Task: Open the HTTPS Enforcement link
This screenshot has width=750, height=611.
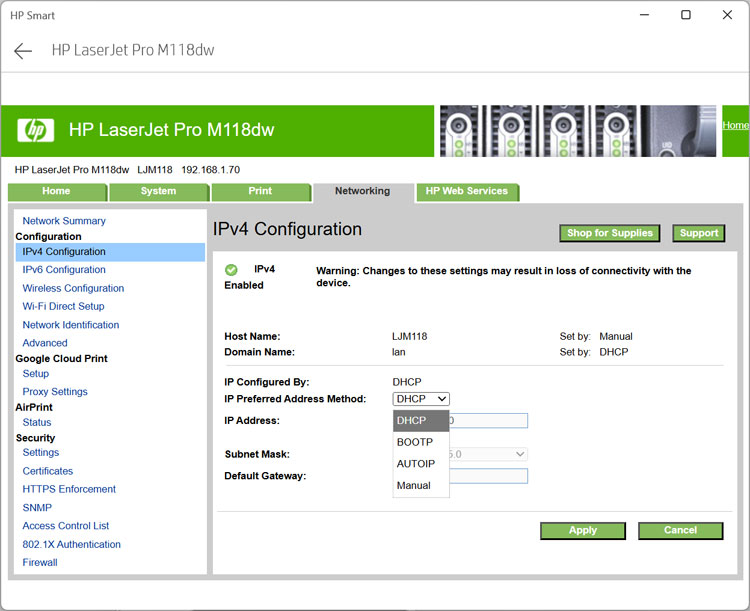Action: [69, 489]
